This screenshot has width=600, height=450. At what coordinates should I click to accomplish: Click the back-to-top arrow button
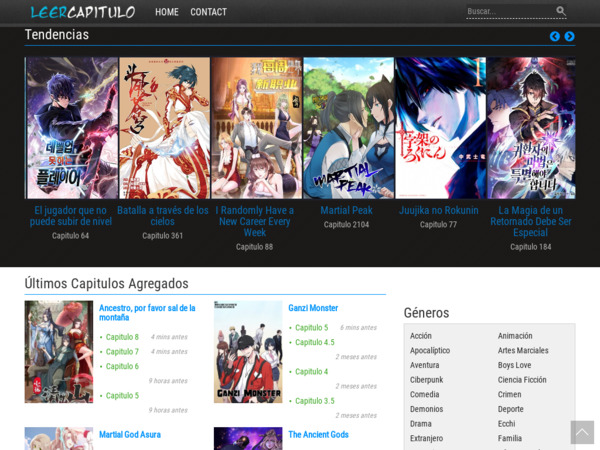click(582, 433)
